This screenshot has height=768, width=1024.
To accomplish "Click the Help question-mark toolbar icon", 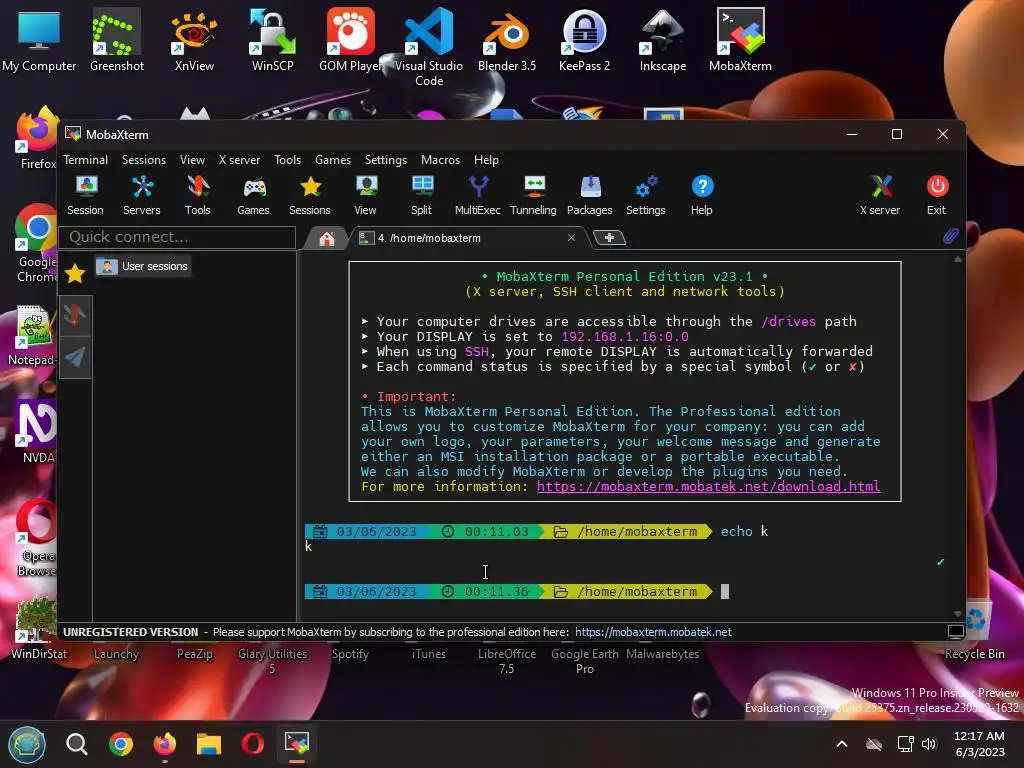I will [x=701, y=195].
